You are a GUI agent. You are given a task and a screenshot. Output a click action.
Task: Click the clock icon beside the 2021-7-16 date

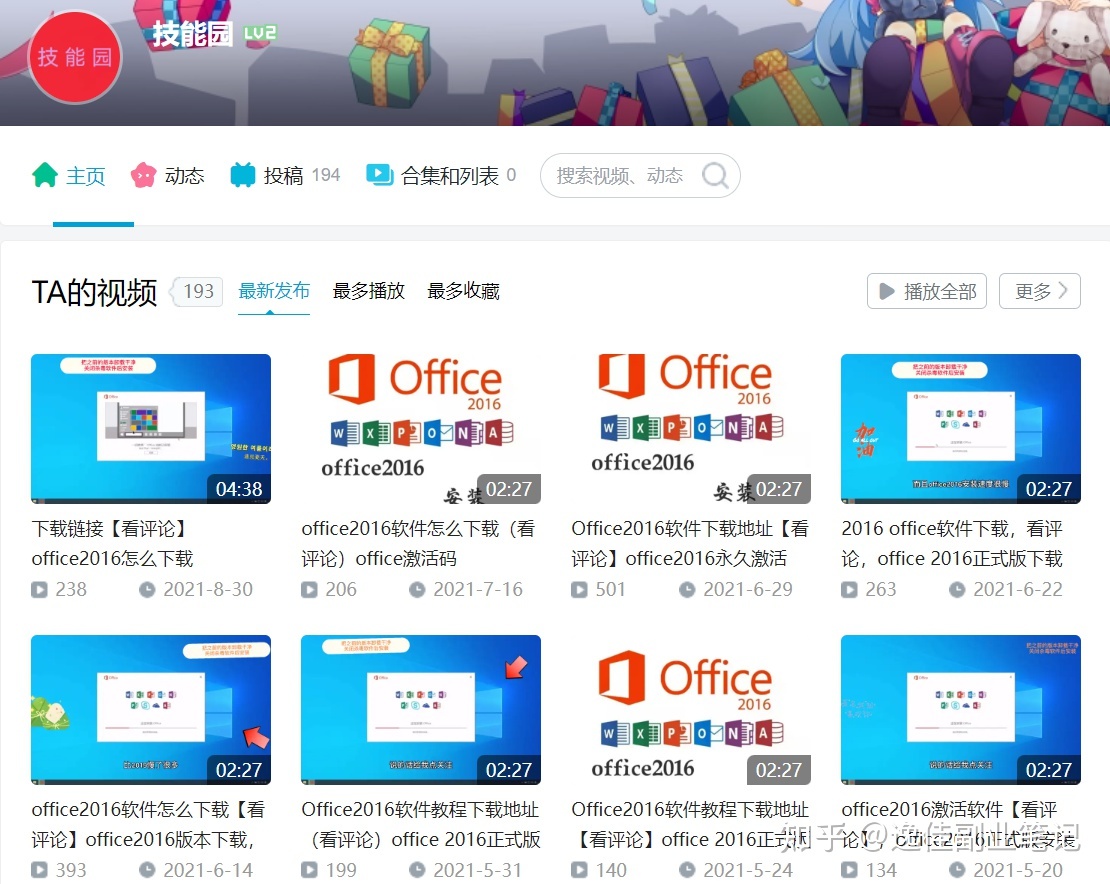tap(419, 589)
